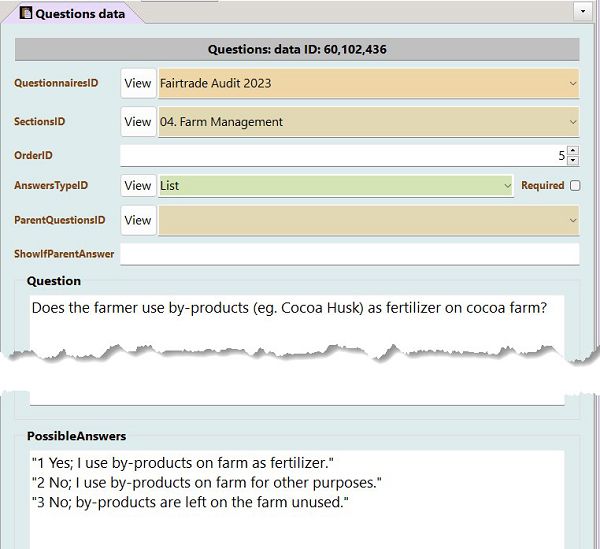
Task: Click the Questions data ID header bar
Action: click(297, 49)
